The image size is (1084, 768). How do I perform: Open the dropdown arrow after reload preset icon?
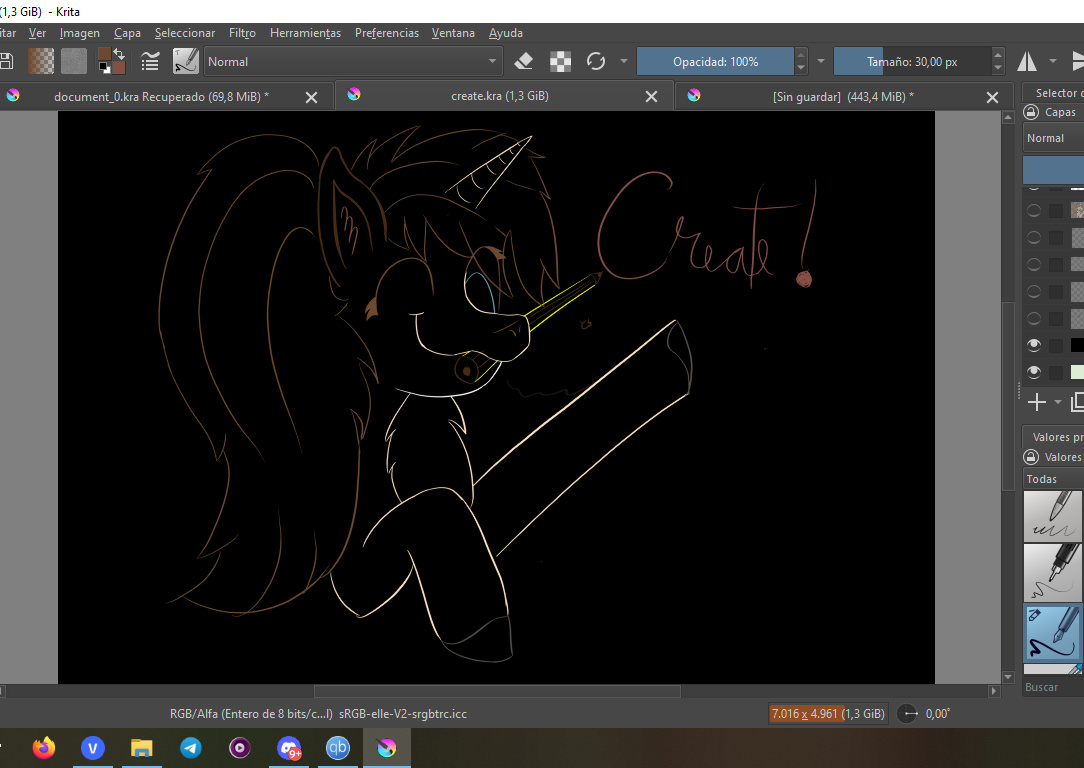[624, 62]
